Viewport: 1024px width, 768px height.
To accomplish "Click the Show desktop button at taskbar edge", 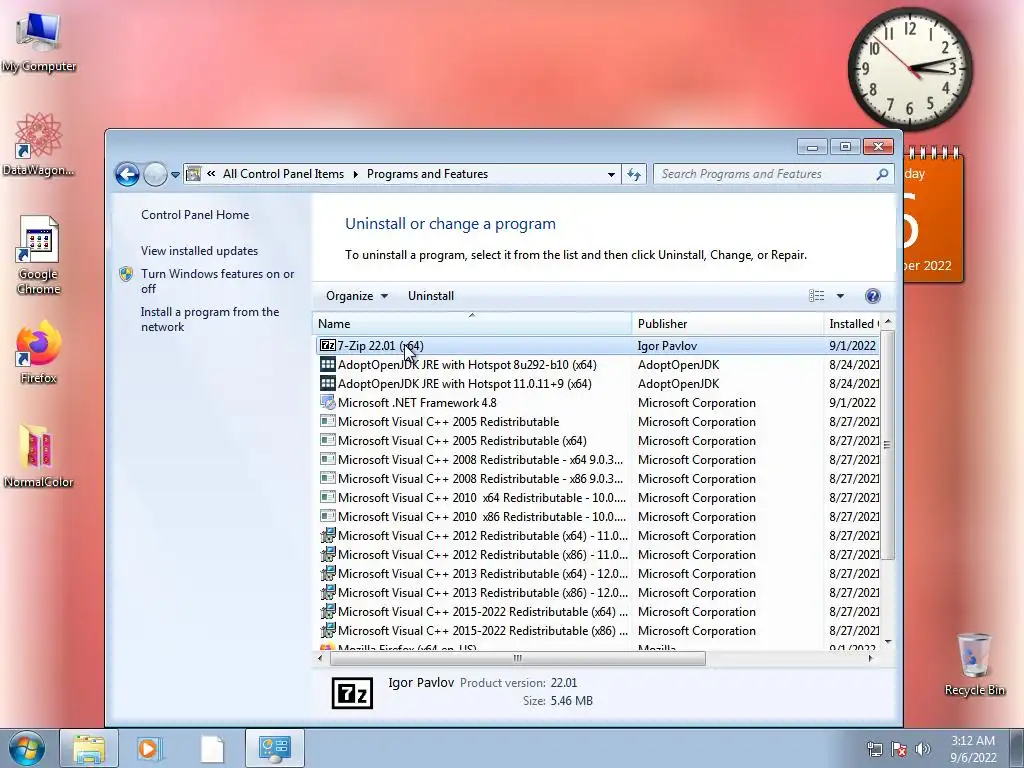I will (x=1017, y=748).
